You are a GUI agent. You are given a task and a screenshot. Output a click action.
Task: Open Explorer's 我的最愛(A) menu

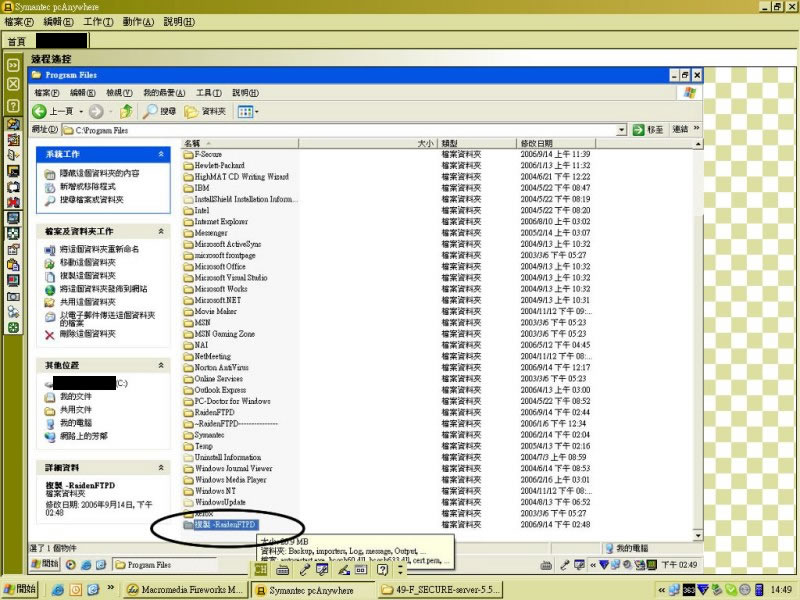164,93
